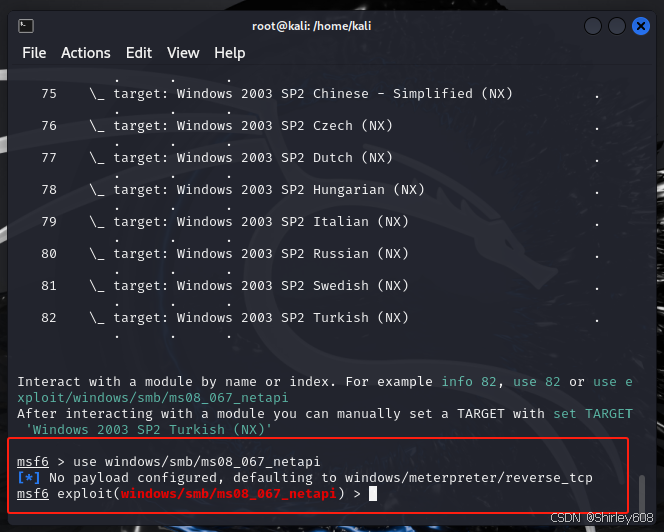Click the 'use windows/smb/ms08_067_netapi' command line

coord(196,461)
